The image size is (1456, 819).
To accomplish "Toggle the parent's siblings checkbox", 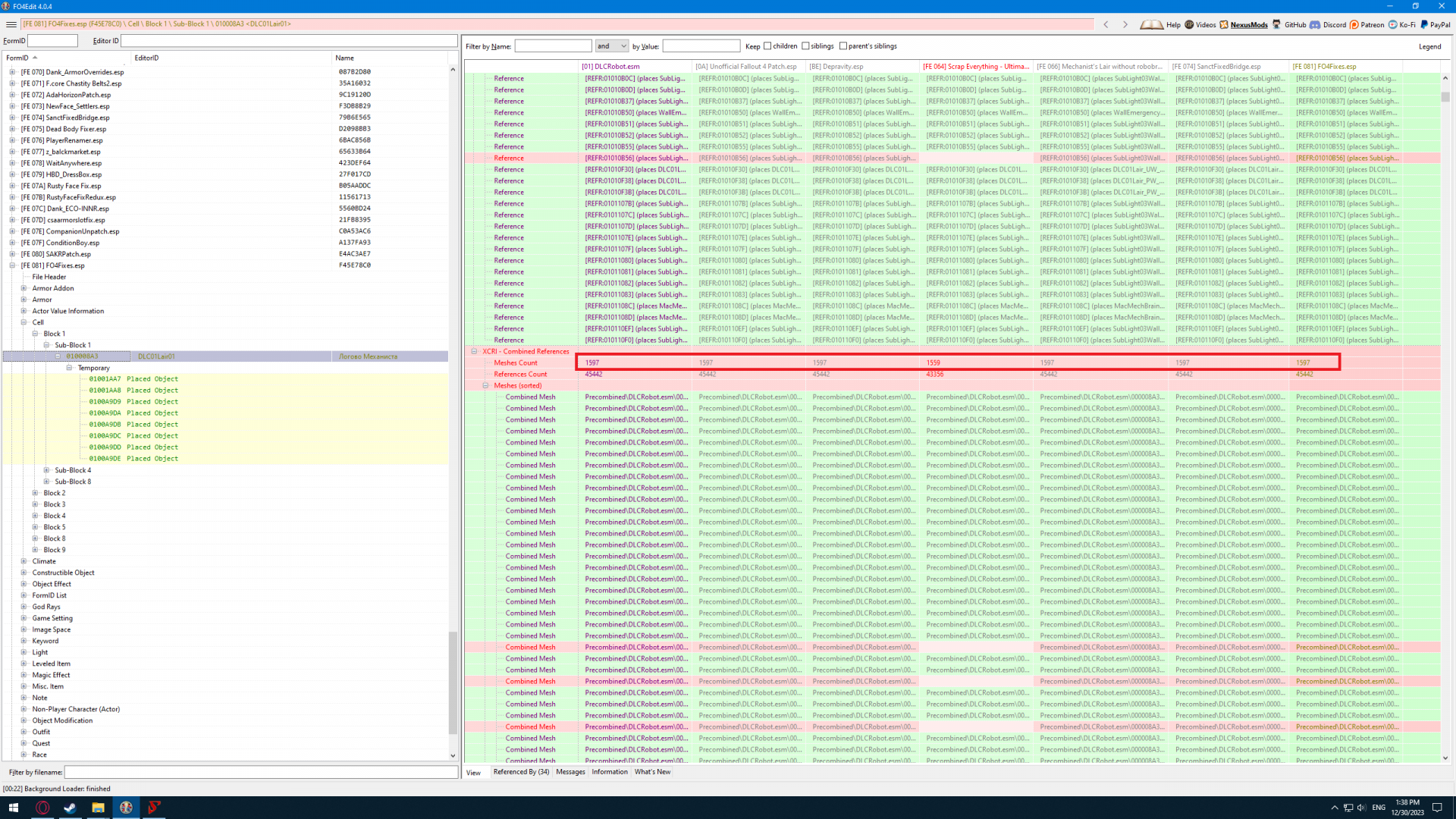I will tap(843, 46).
